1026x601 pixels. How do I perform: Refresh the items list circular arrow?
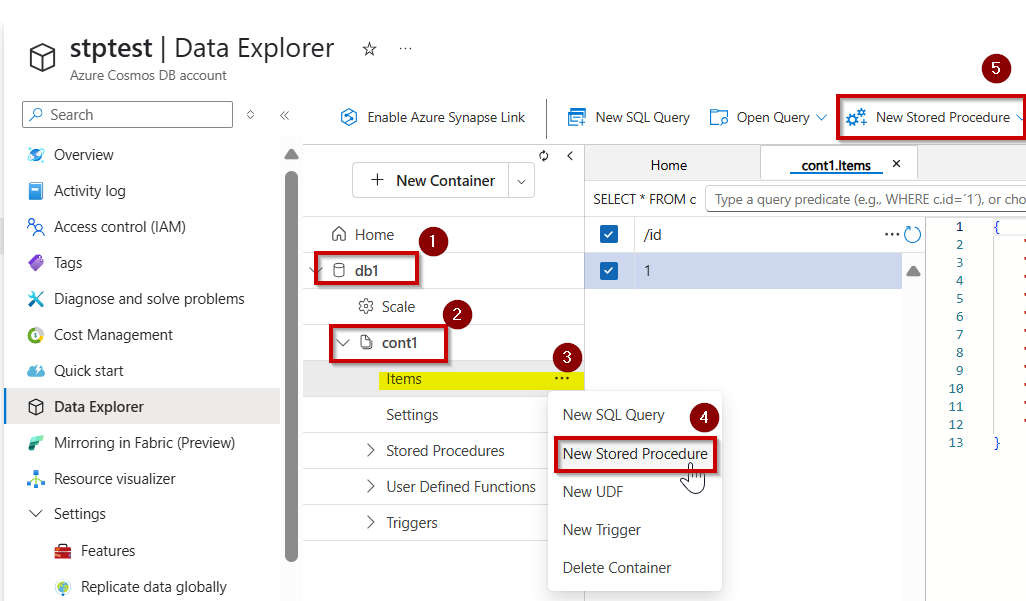click(x=912, y=234)
